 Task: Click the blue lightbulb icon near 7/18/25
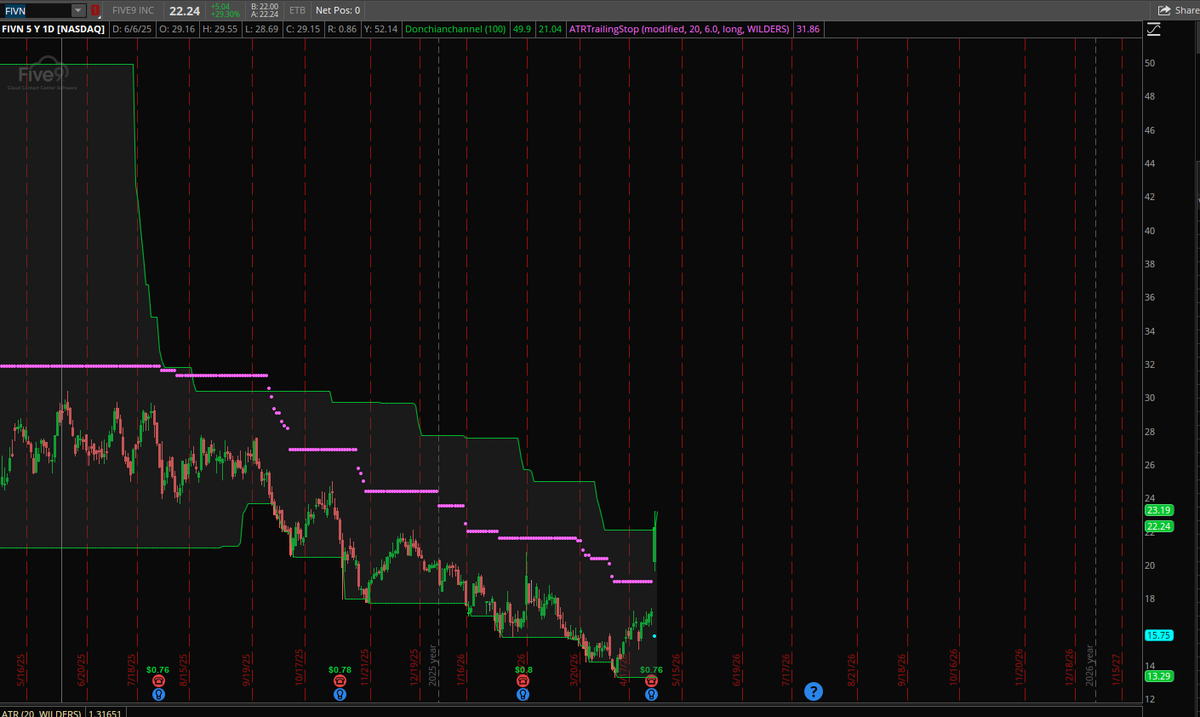pyautogui.click(x=158, y=693)
